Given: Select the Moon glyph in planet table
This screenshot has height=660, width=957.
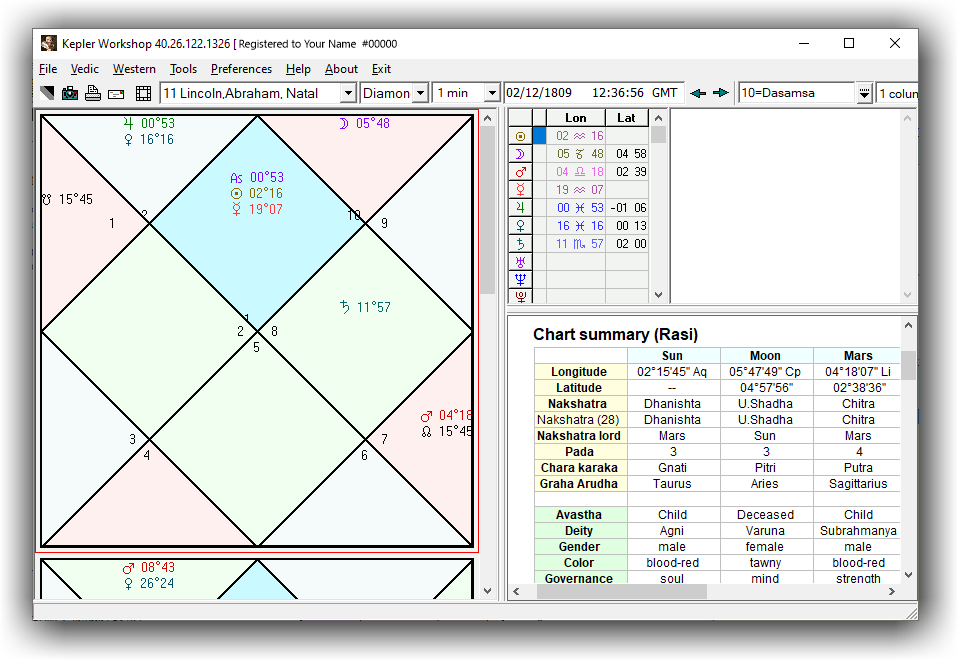Looking at the screenshot, I should click(x=519, y=154).
